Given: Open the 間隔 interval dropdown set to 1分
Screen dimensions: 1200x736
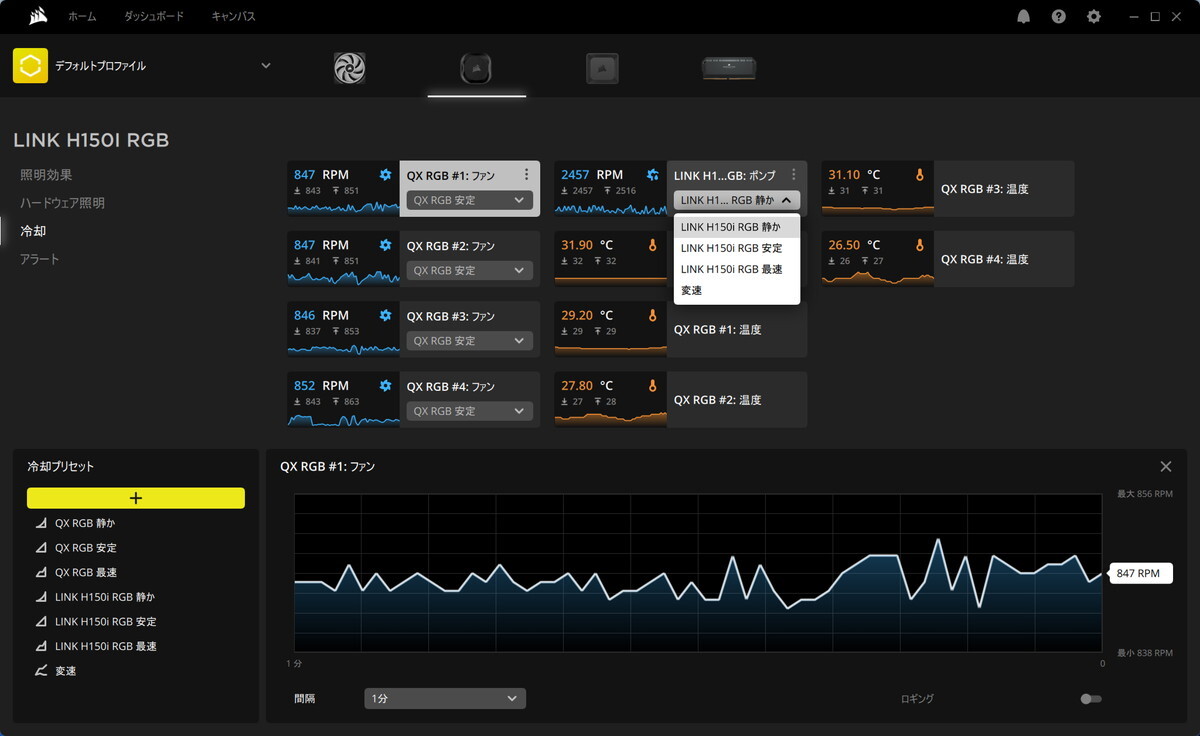Looking at the screenshot, I should click(445, 698).
